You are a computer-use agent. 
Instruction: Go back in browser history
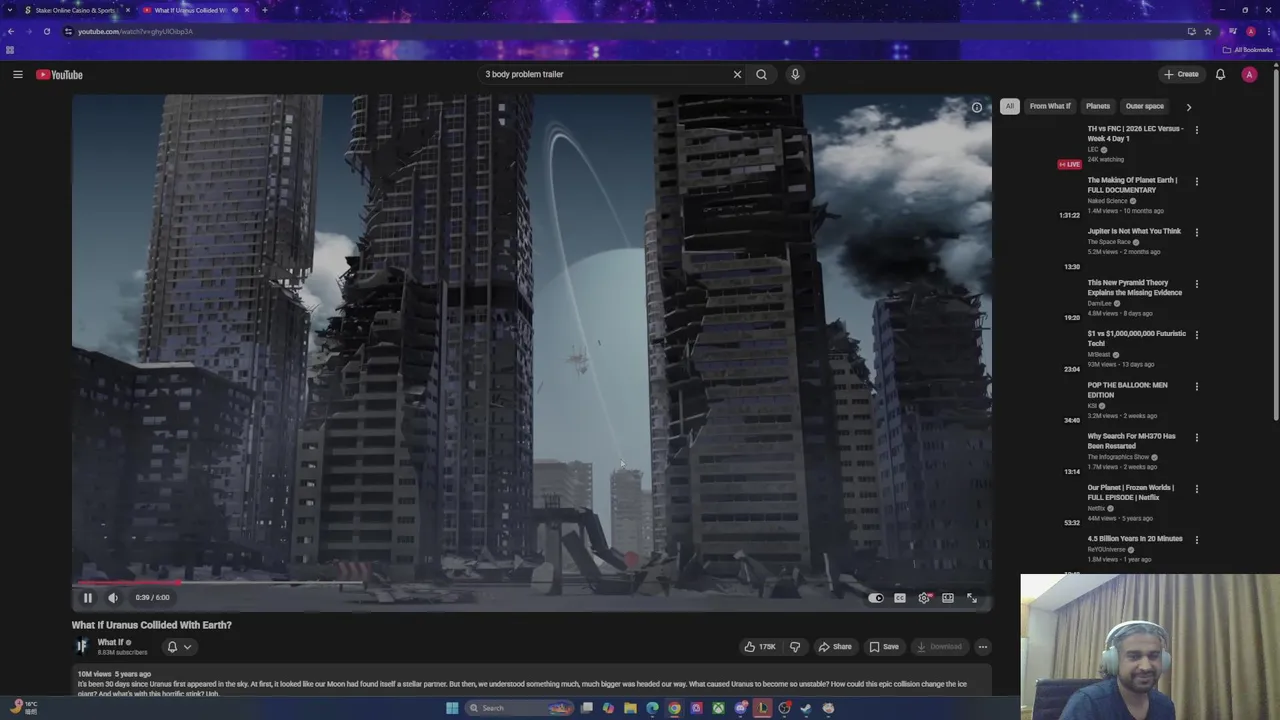(x=10, y=31)
